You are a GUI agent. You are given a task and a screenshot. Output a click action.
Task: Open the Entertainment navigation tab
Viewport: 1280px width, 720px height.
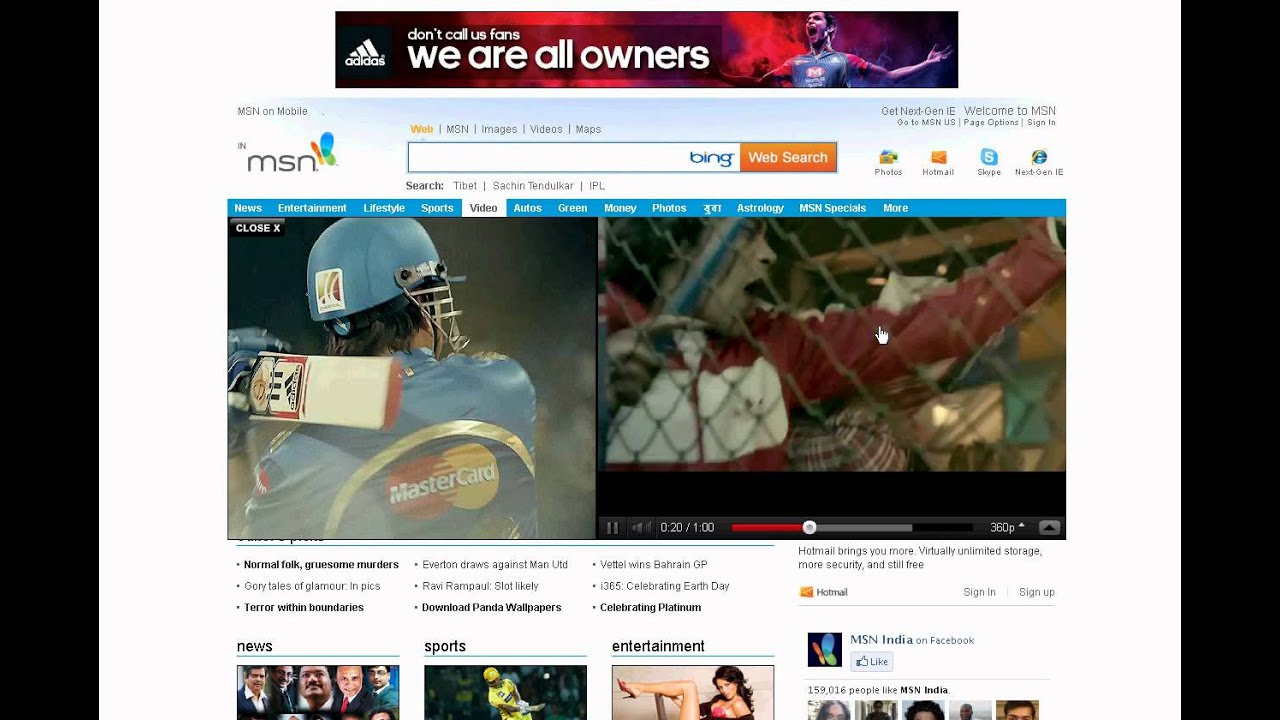coord(312,208)
